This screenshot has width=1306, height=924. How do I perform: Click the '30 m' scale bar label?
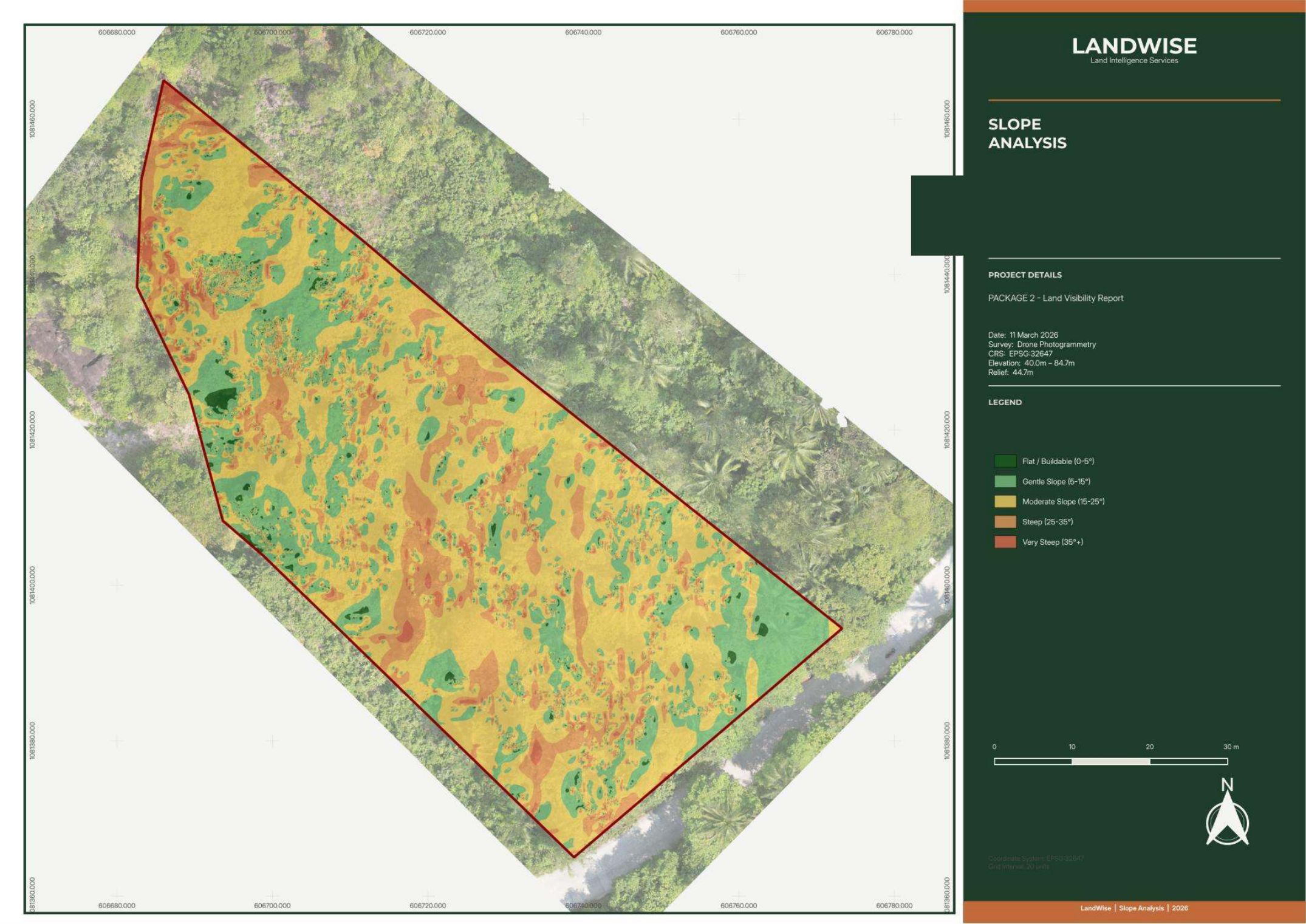pos(1231,747)
